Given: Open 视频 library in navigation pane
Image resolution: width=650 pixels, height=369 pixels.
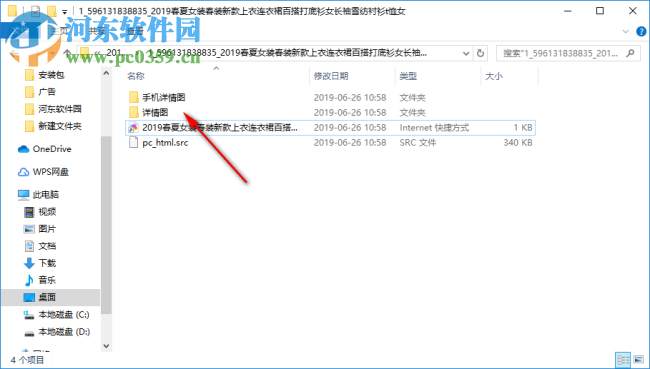Looking at the screenshot, I should 40,212.
